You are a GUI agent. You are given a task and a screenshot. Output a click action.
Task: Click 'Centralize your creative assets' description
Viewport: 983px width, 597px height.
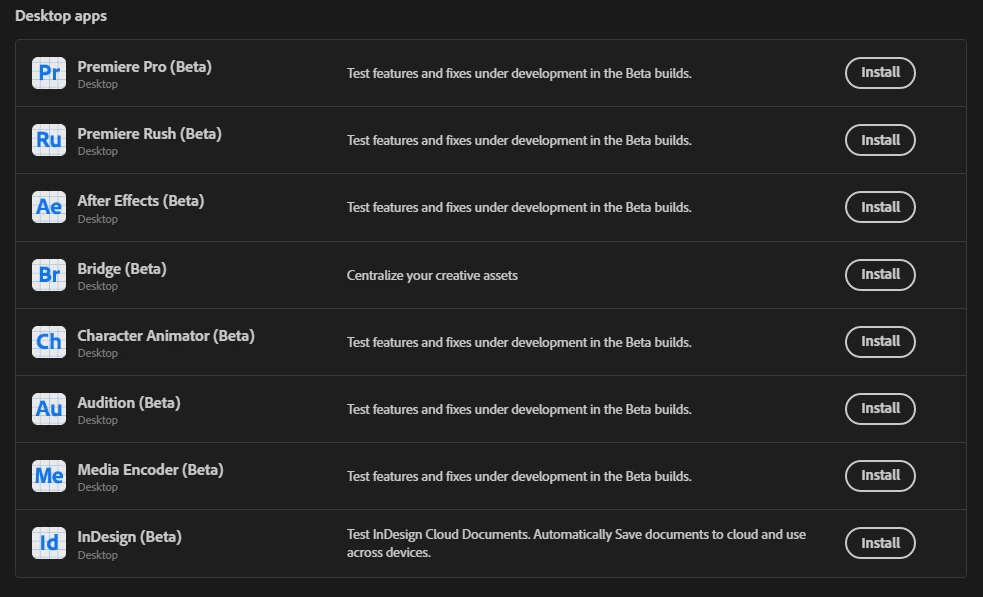(x=432, y=275)
